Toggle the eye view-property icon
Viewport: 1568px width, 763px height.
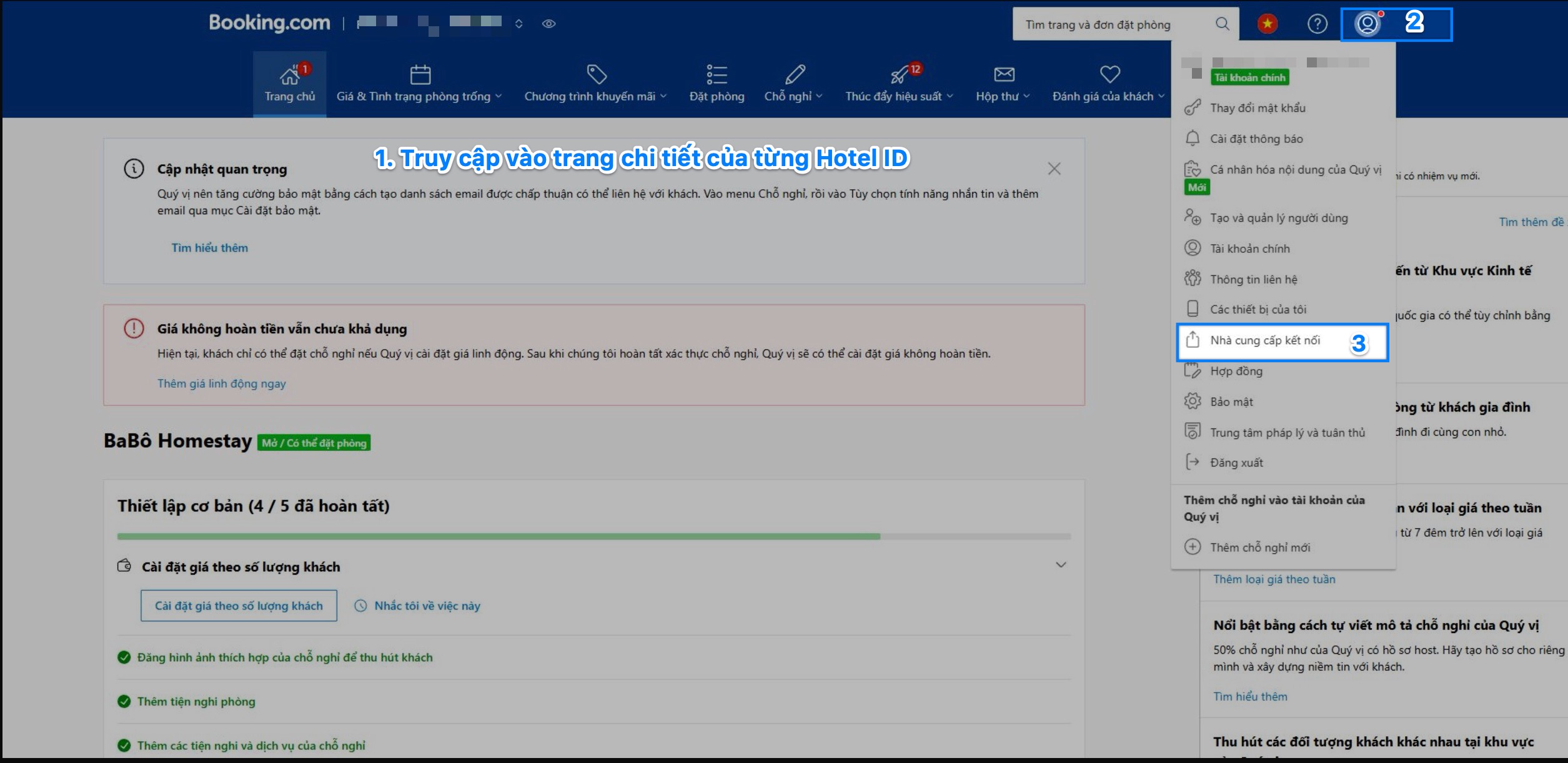[x=548, y=24]
